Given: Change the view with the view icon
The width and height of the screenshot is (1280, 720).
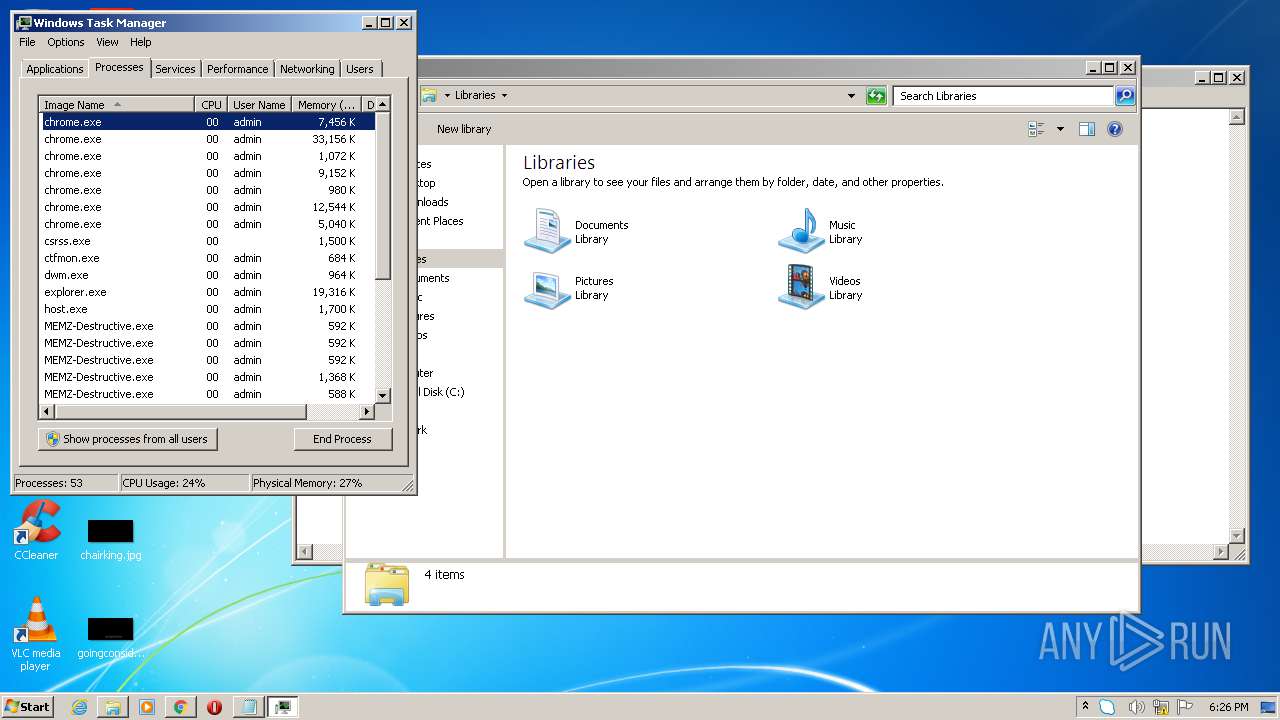Looking at the screenshot, I should [1036, 129].
